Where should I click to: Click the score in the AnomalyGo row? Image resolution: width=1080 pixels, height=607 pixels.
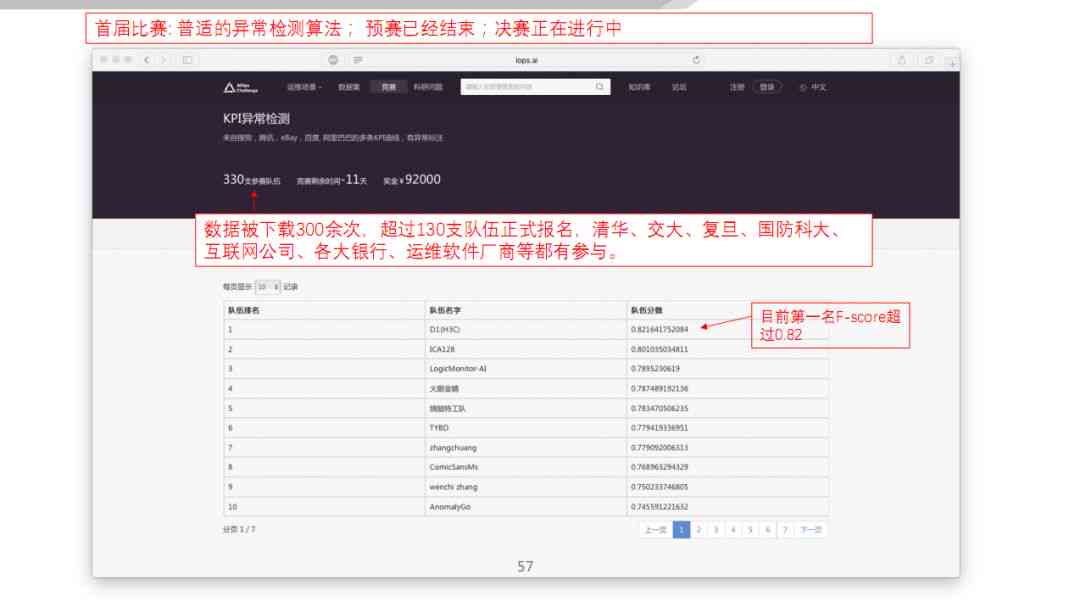coord(659,507)
